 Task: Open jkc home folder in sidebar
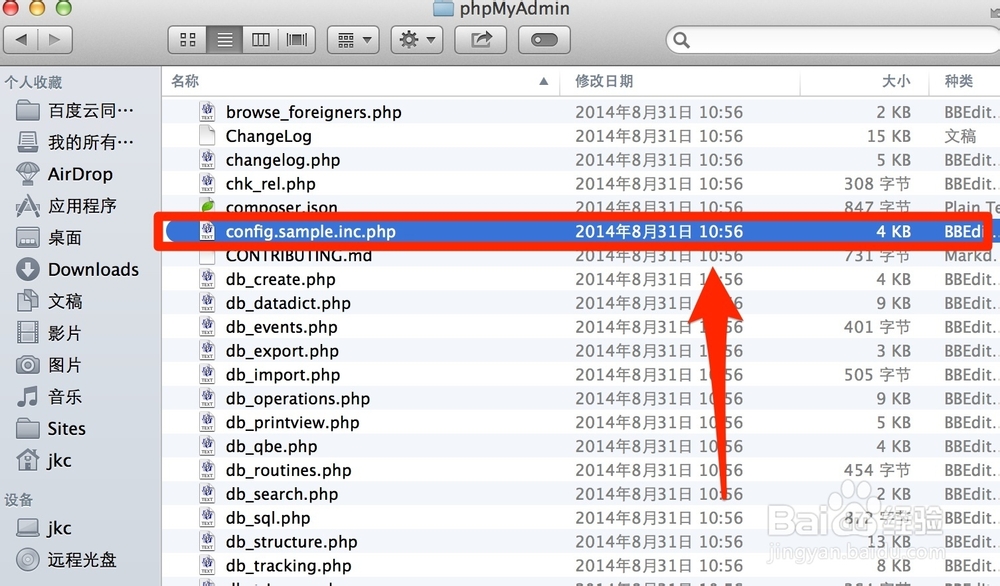point(43,460)
